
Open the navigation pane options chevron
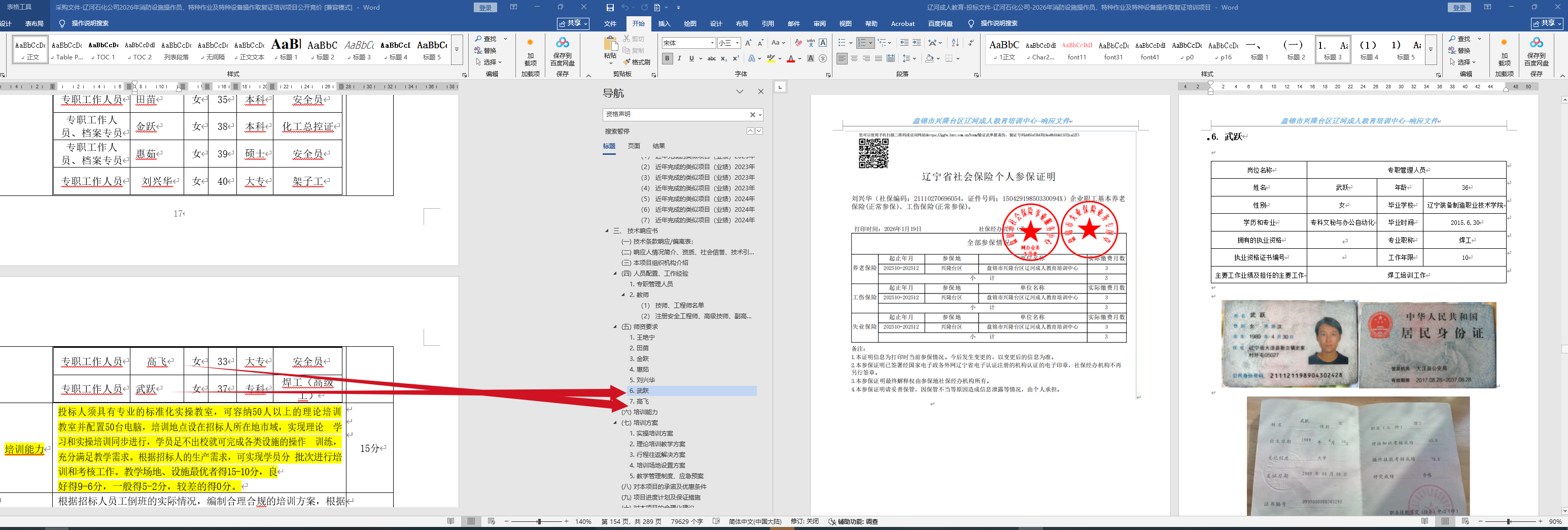coord(740,92)
